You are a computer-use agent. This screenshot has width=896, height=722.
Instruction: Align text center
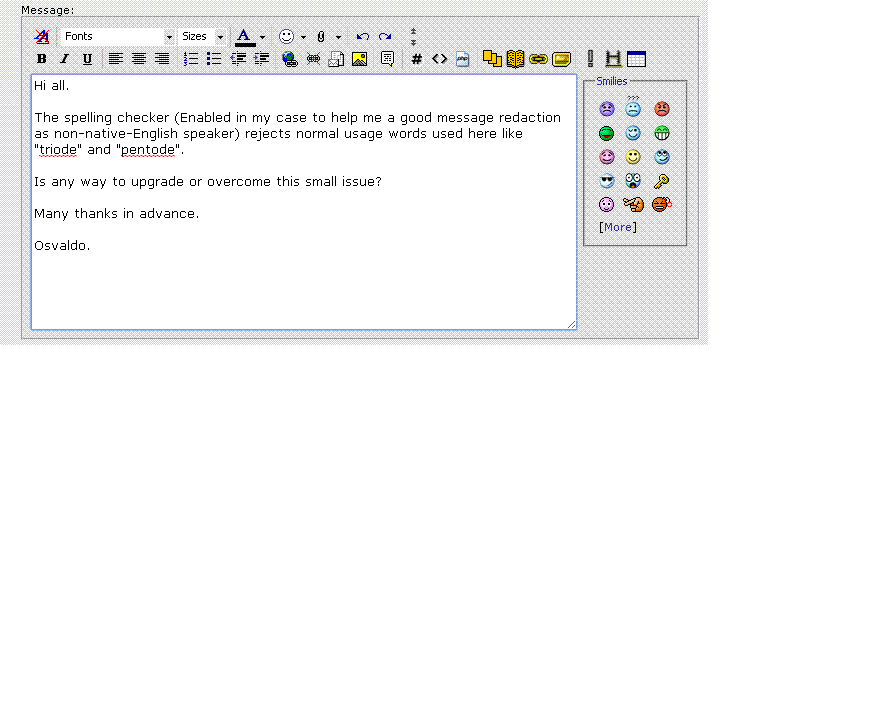point(139,59)
